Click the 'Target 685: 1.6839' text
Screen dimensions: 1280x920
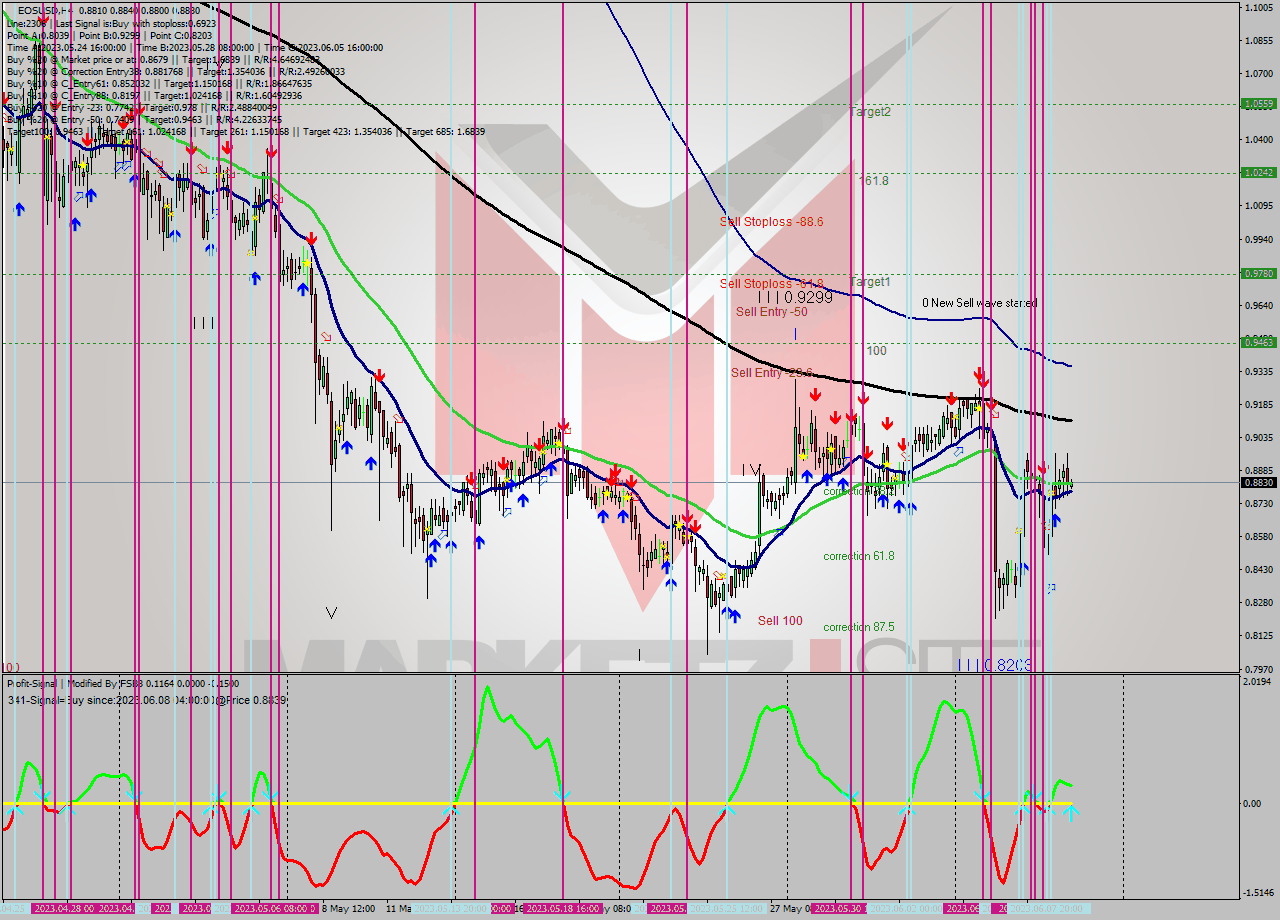coord(446,131)
